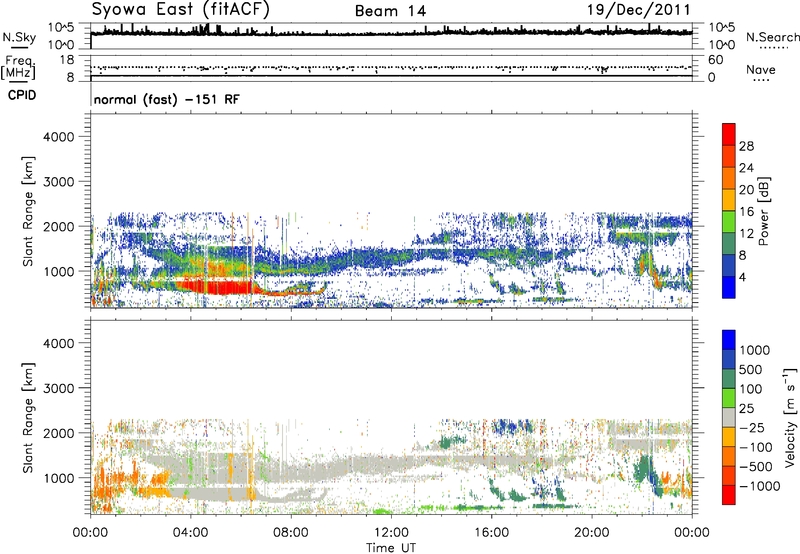The image size is (800, 554).
Task: Click '4000' on the power panel range axis
Action: 59,137
